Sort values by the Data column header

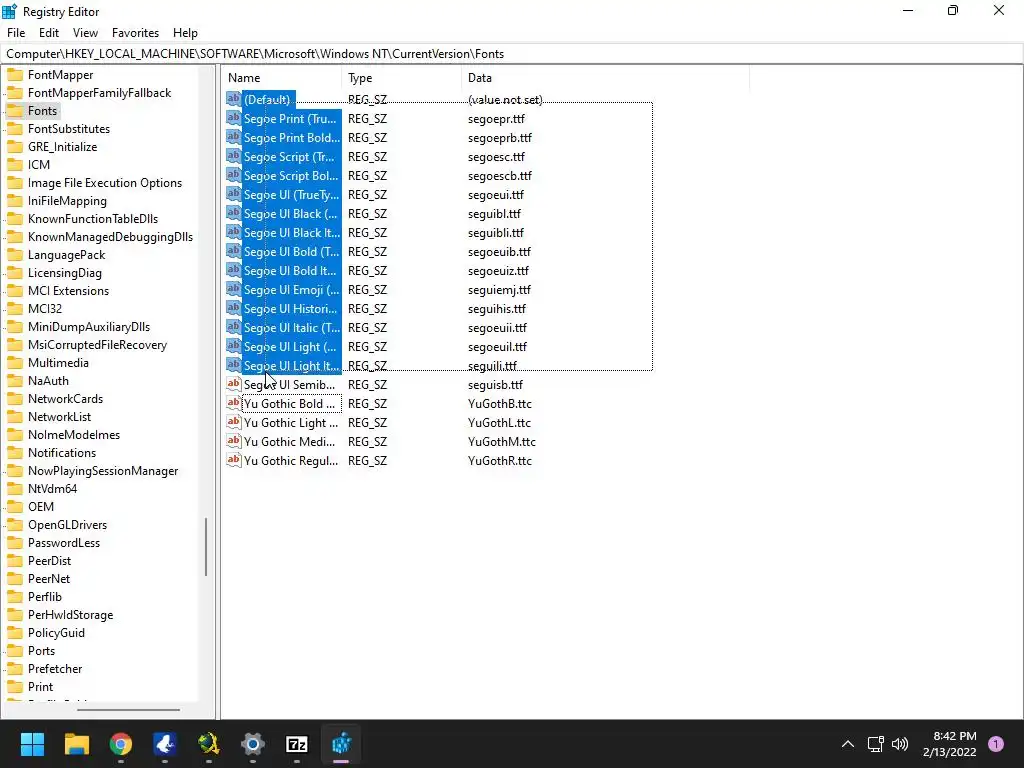click(x=605, y=78)
